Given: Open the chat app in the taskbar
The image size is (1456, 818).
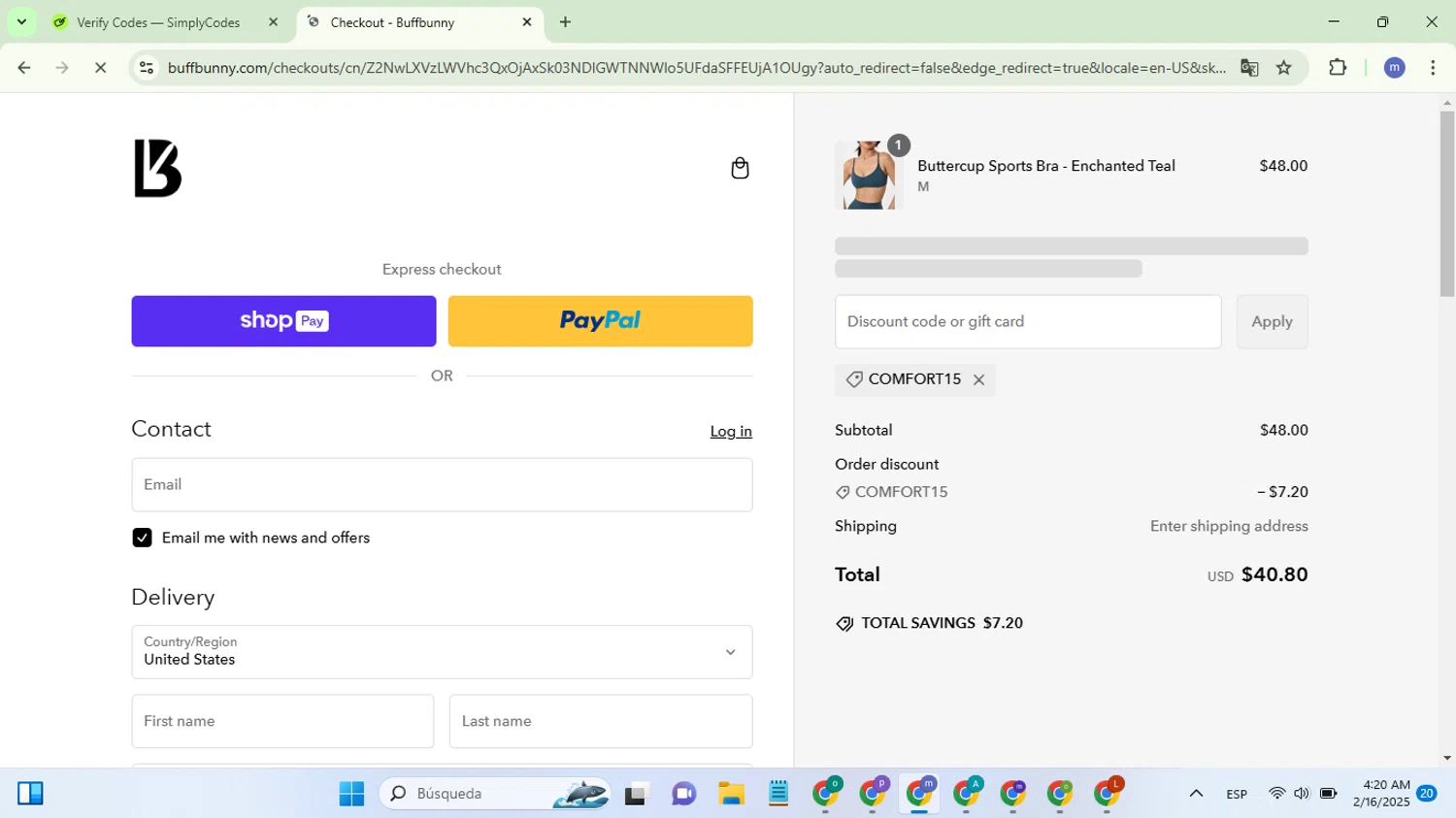Looking at the screenshot, I should tap(683, 794).
